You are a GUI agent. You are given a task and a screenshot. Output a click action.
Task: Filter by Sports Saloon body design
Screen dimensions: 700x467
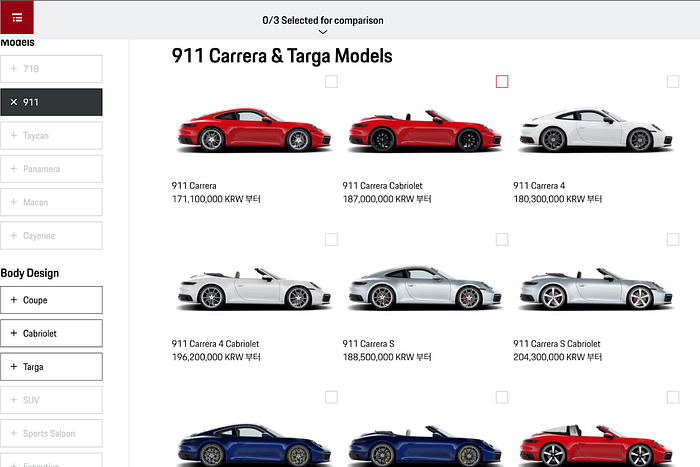click(x=51, y=433)
